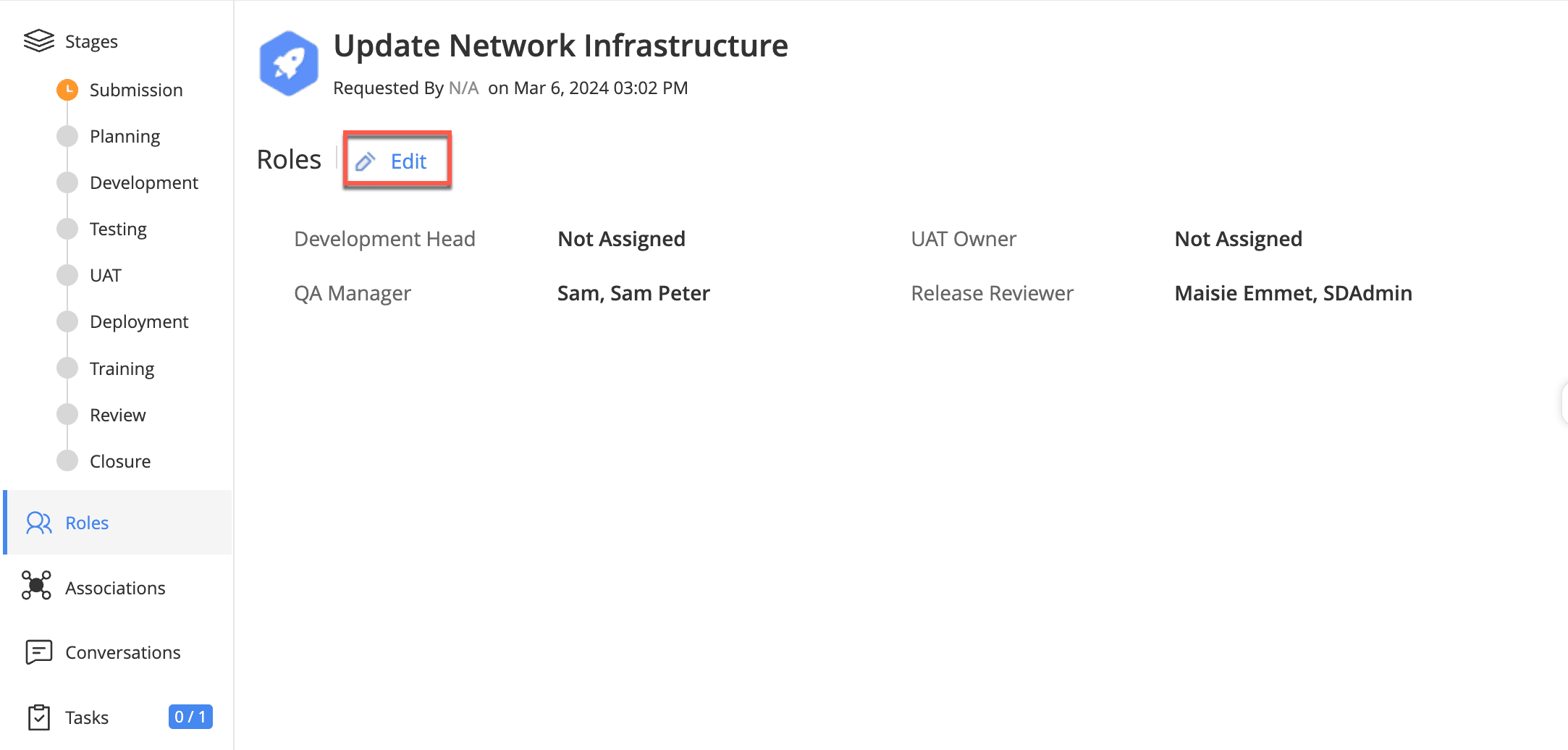Click the N/A requester link
The width and height of the screenshot is (1568, 750).
tap(463, 88)
